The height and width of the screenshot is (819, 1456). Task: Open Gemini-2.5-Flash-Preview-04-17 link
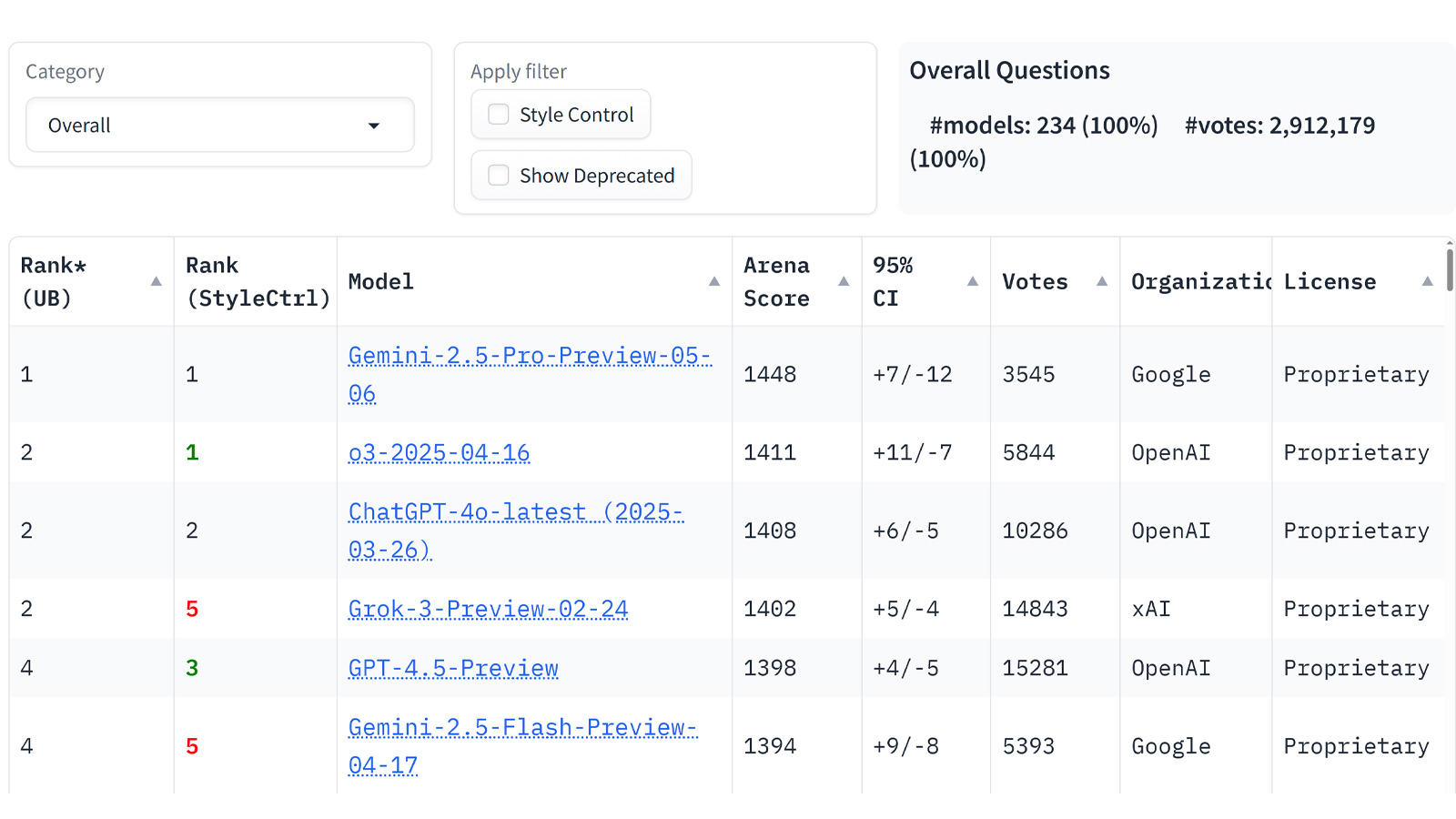pos(522,746)
